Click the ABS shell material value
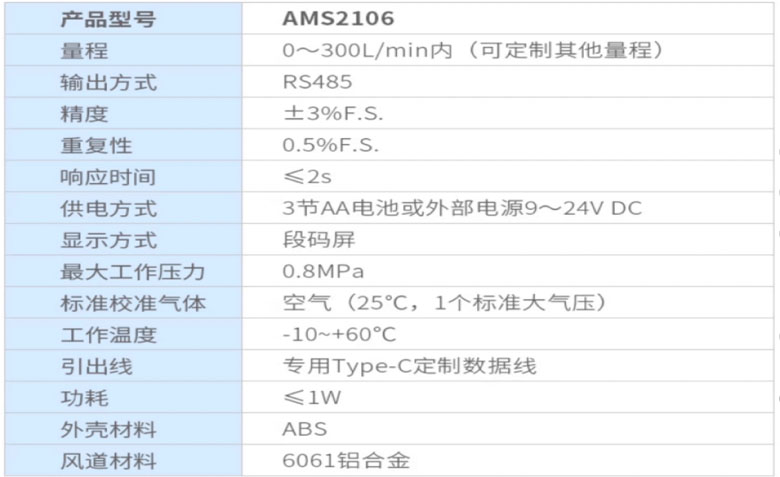 tap(304, 429)
